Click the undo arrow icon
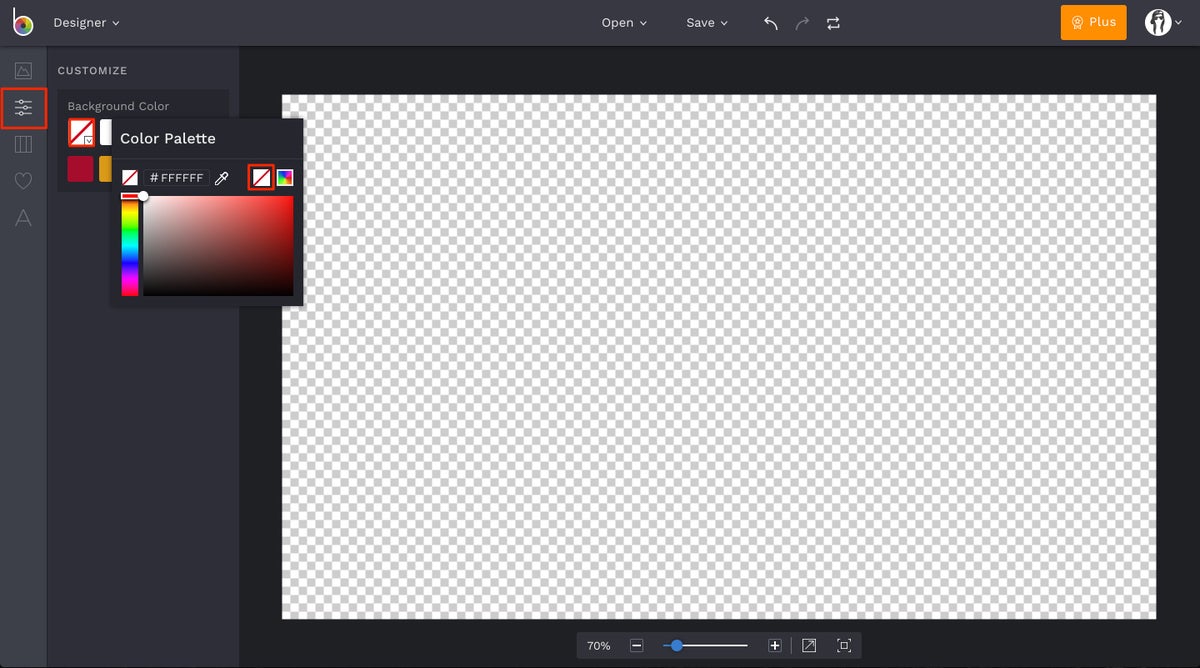Image resolution: width=1200 pixels, height=668 pixels. point(770,22)
